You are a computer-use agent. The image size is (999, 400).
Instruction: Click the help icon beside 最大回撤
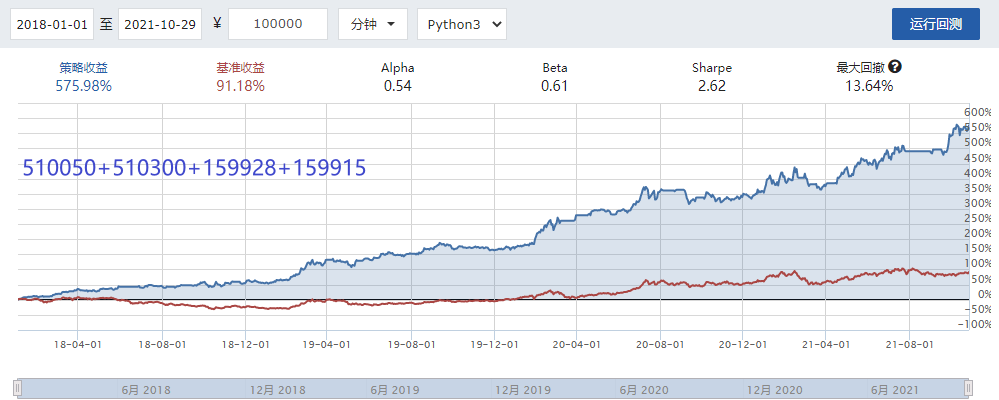click(x=895, y=67)
